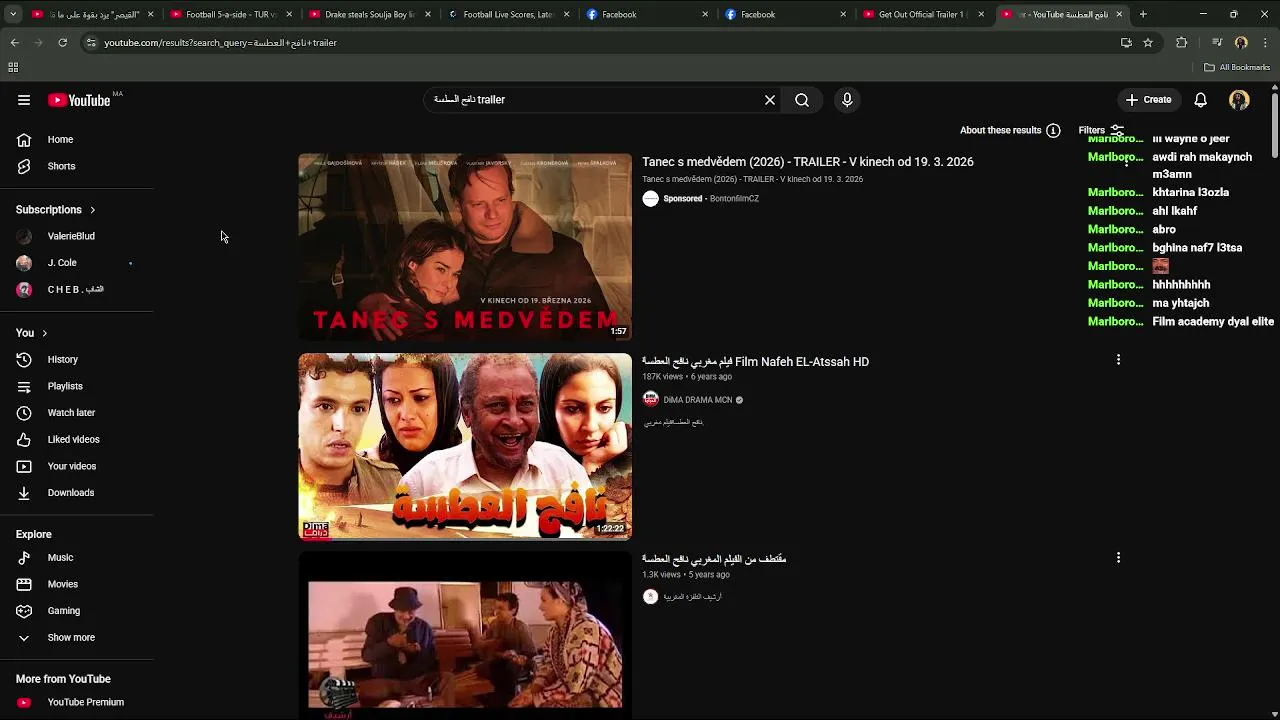
Task: Open Tanec s medvědem trailer thumbnail
Action: point(465,247)
